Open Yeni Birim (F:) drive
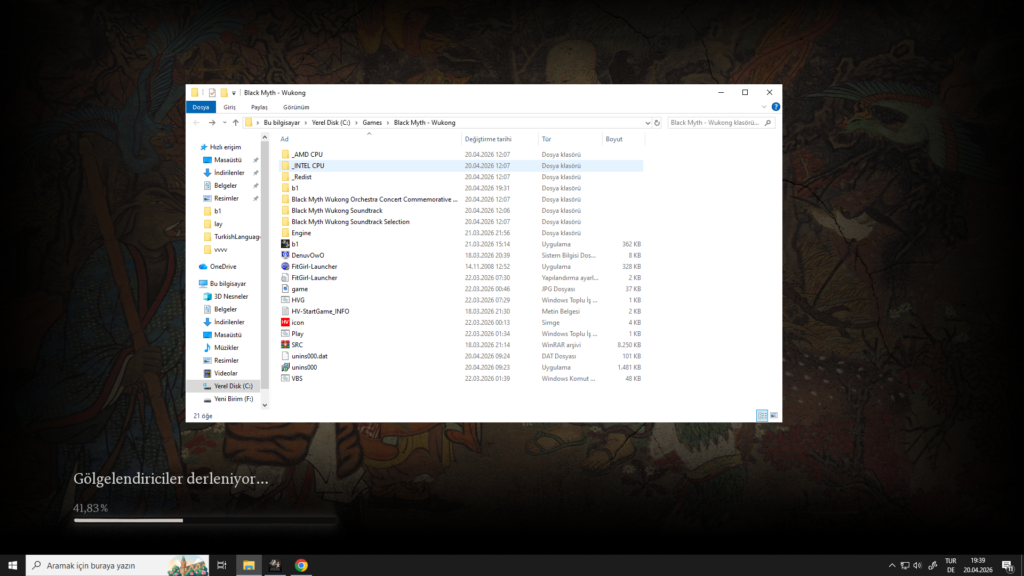 tap(233, 399)
